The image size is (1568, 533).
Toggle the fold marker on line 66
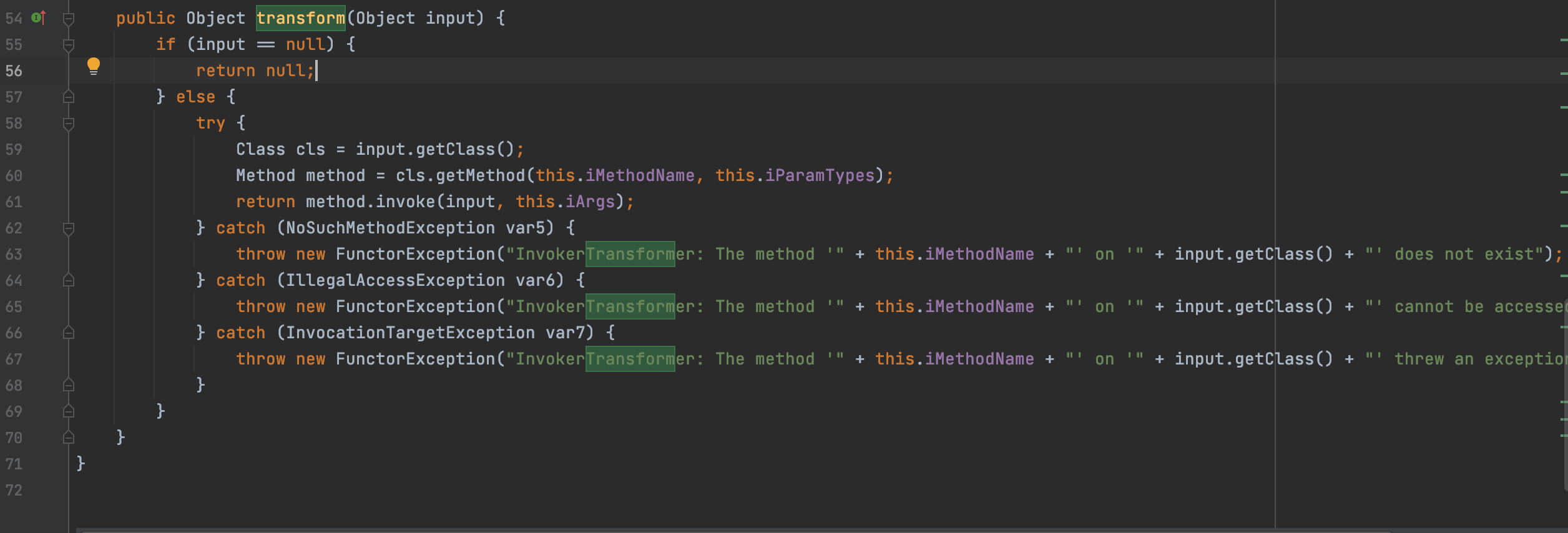[69, 333]
